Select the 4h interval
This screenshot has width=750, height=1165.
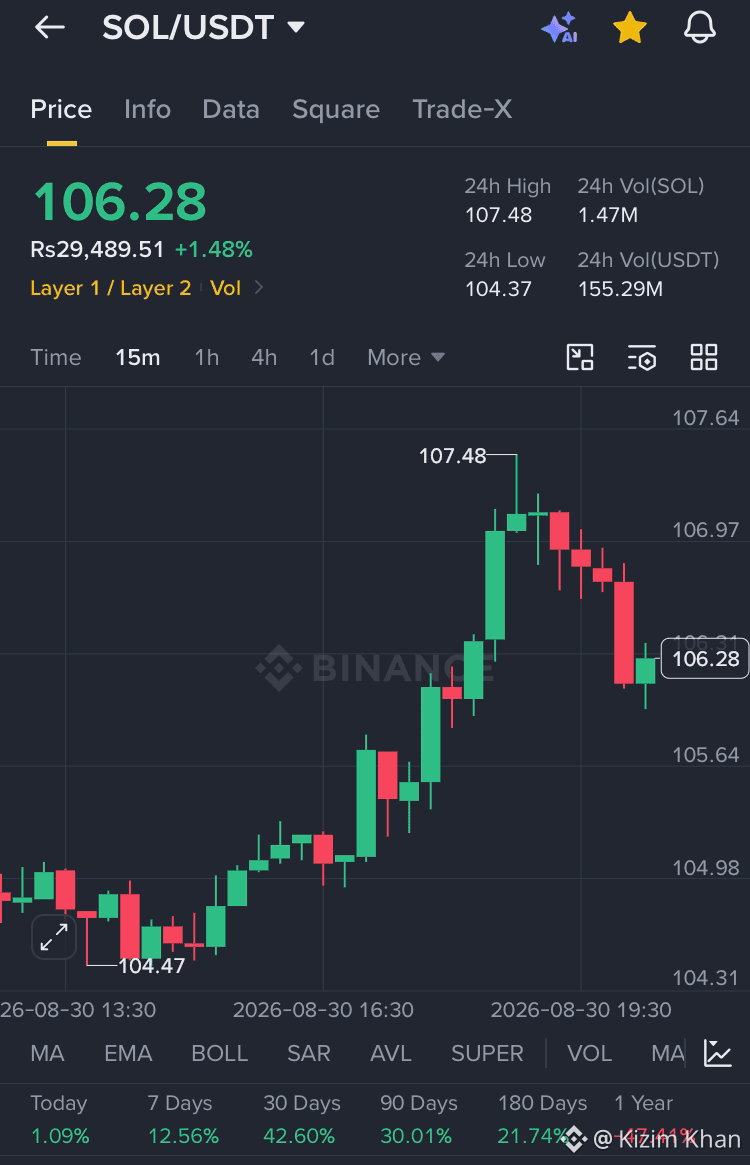[x=264, y=357]
